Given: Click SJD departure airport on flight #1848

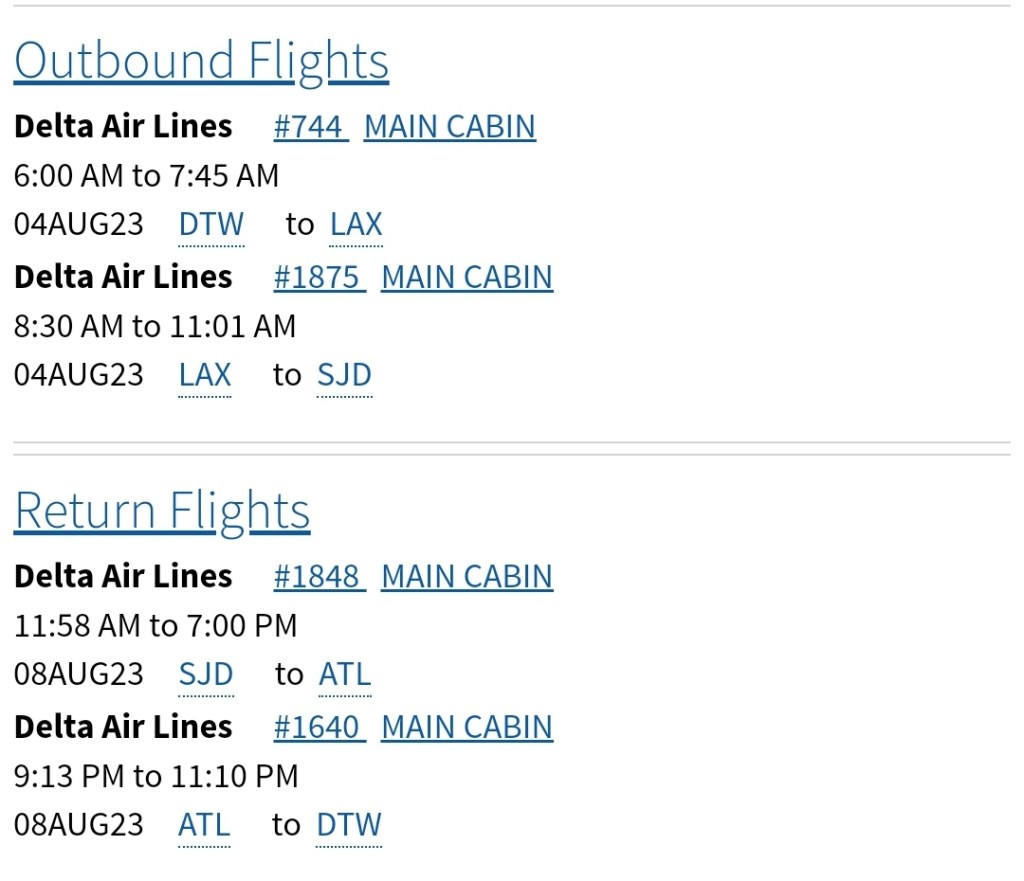Looking at the screenshot, I should [206, 675].
